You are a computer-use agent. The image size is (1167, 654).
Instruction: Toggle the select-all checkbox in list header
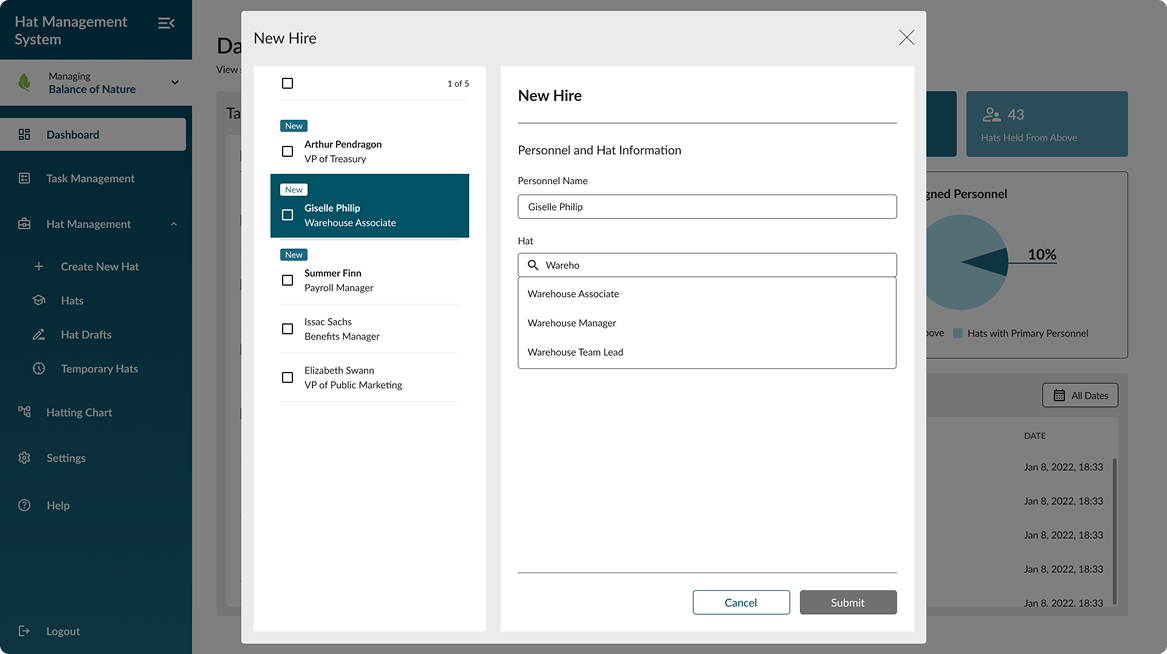(287, 84)
